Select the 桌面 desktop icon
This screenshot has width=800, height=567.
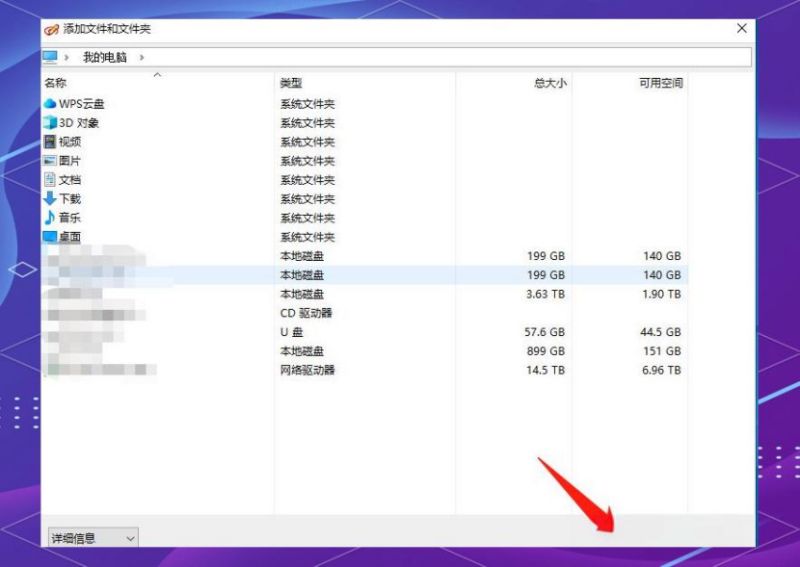tap(50, 237)
